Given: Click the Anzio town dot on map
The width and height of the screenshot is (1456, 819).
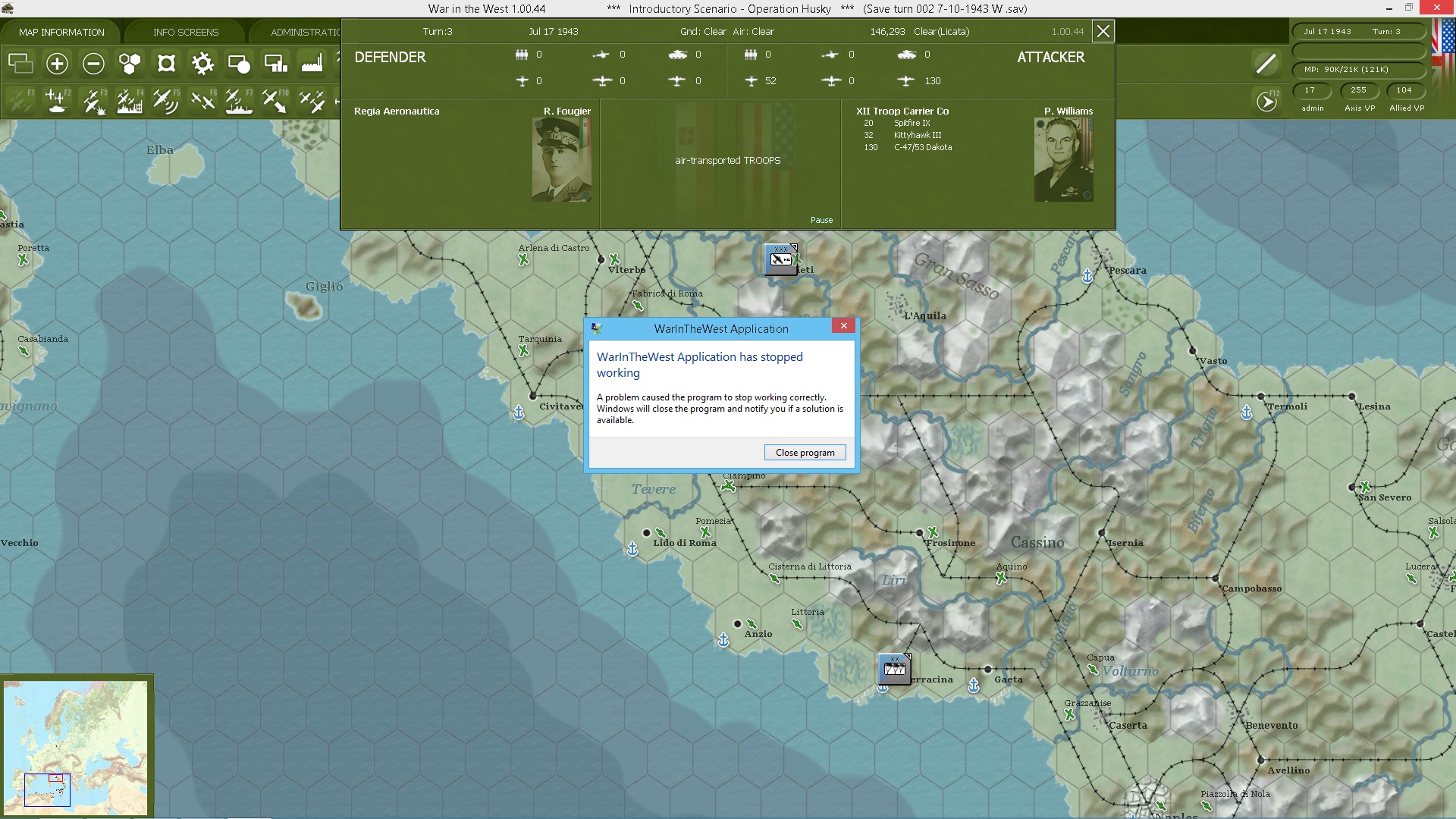Looking at the screenshot, I should tap(737, 624).
